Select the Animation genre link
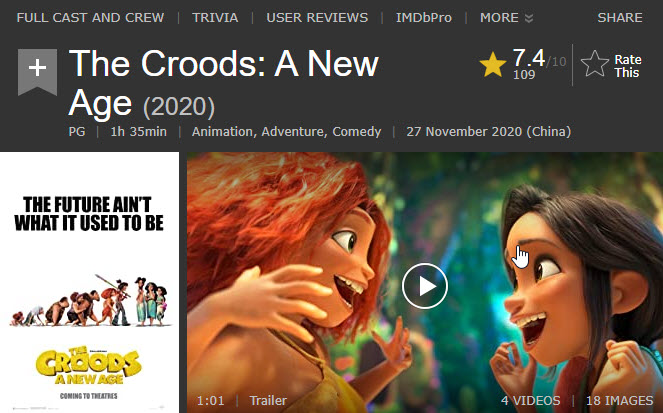The image size is (663, 413). coord(223,131)
